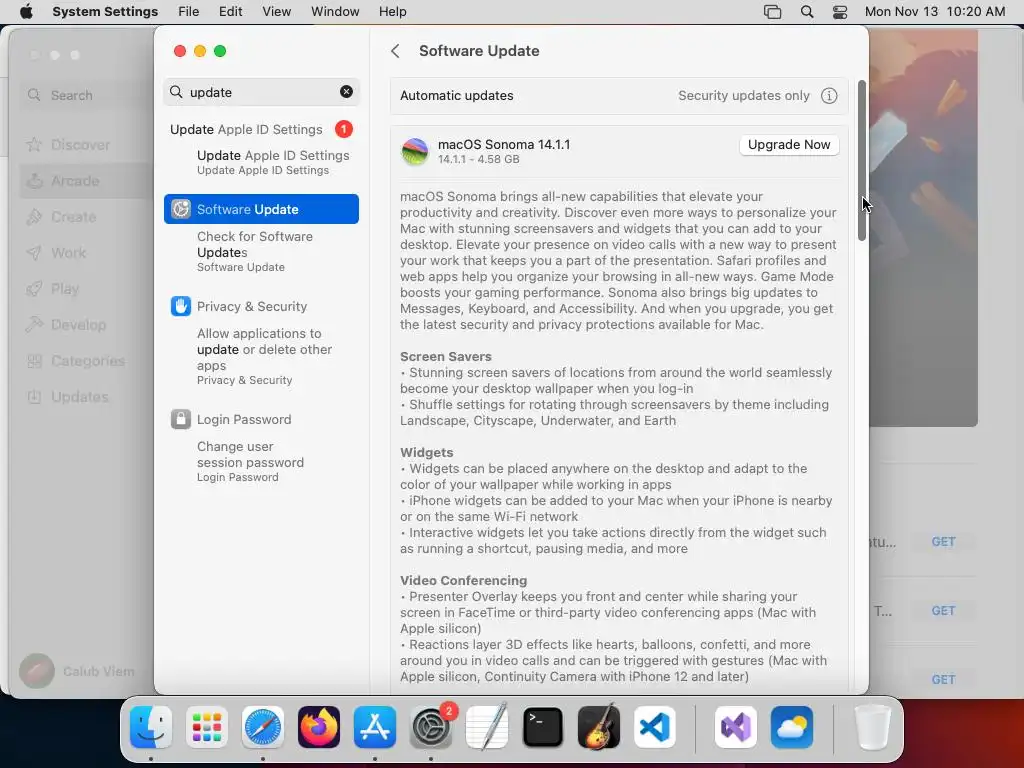Click the red Apple ID notification badge

[x=344, y=129]
